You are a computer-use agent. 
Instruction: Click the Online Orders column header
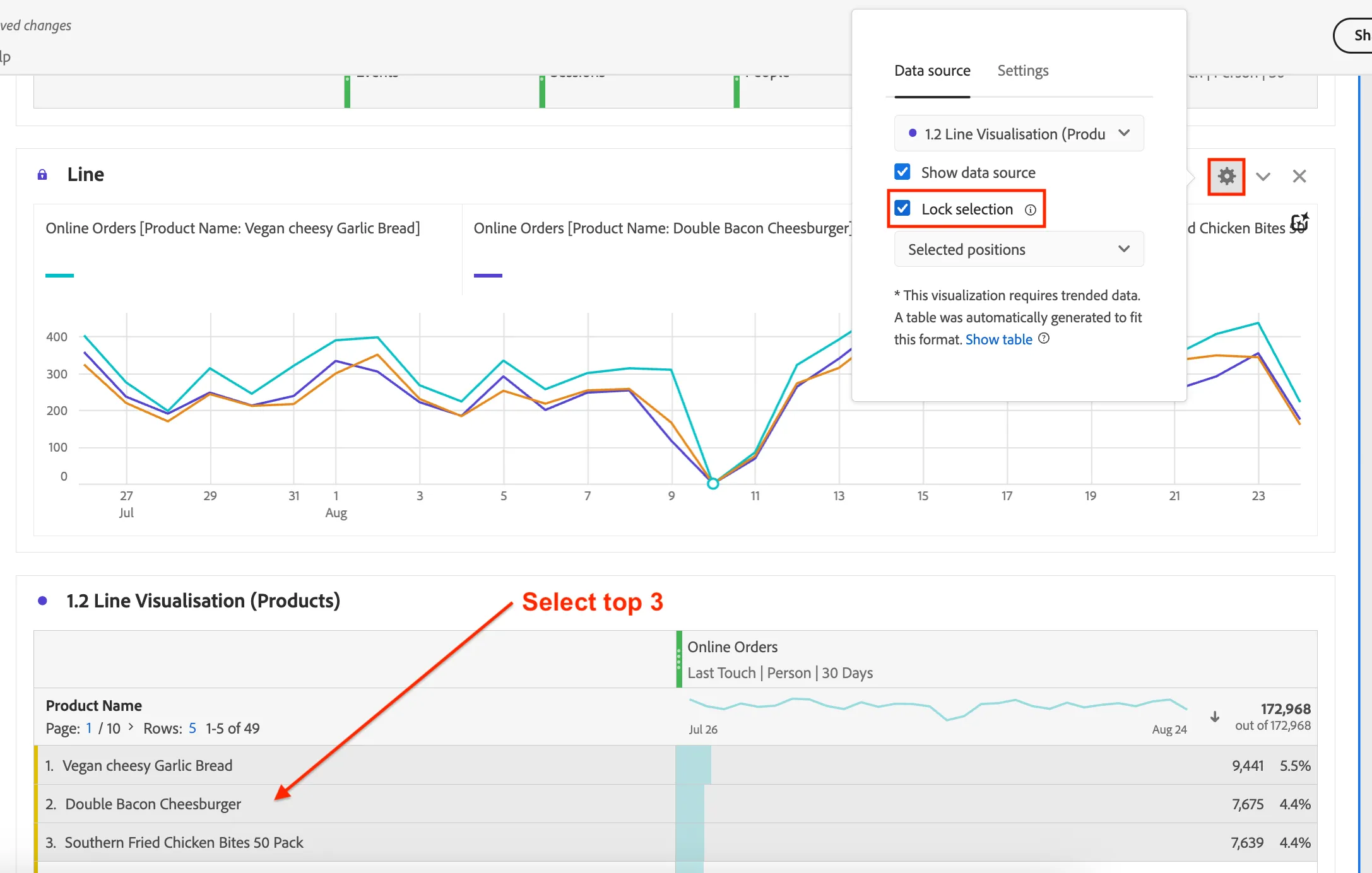click(732, 647)
